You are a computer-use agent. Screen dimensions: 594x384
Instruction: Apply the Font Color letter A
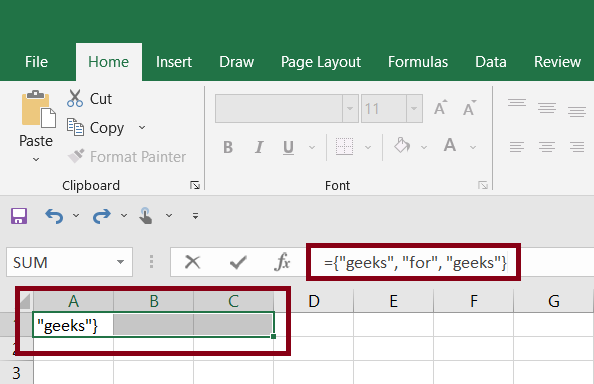click(450, 145)
